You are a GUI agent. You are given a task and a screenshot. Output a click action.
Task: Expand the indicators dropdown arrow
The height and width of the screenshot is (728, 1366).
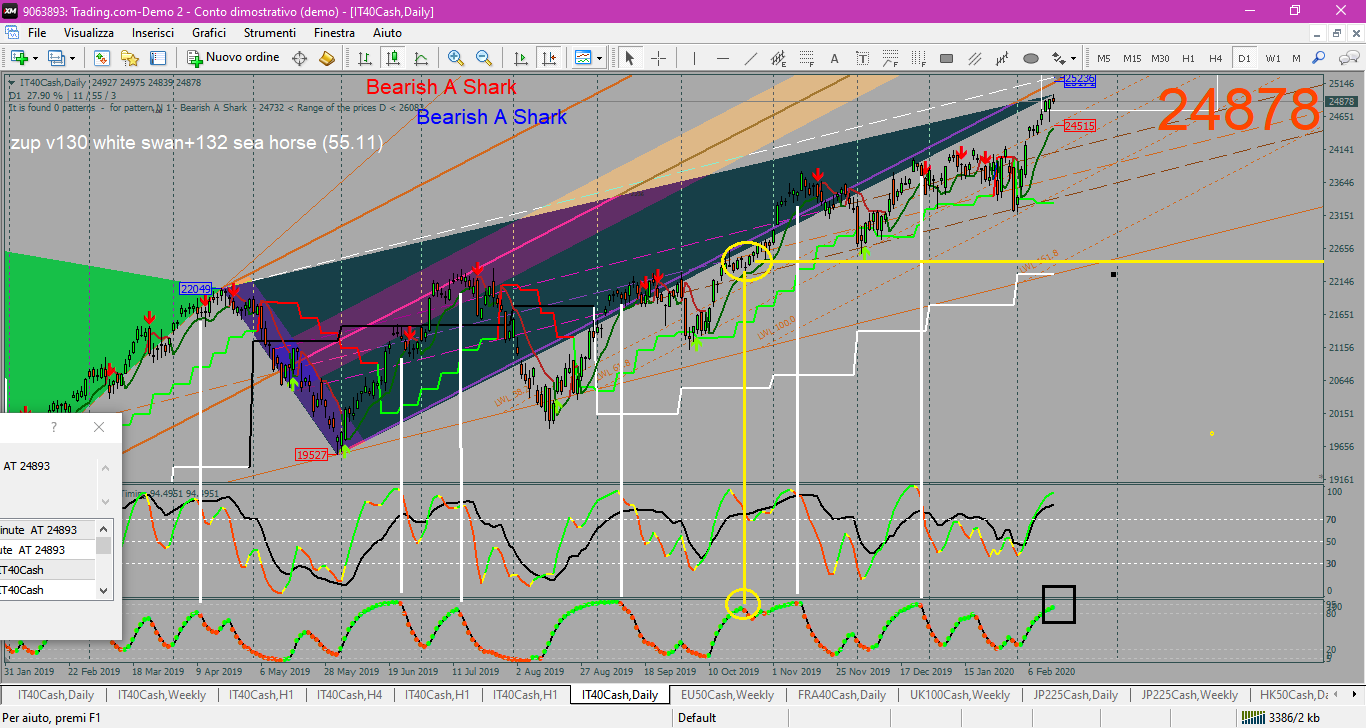(599, 58)
